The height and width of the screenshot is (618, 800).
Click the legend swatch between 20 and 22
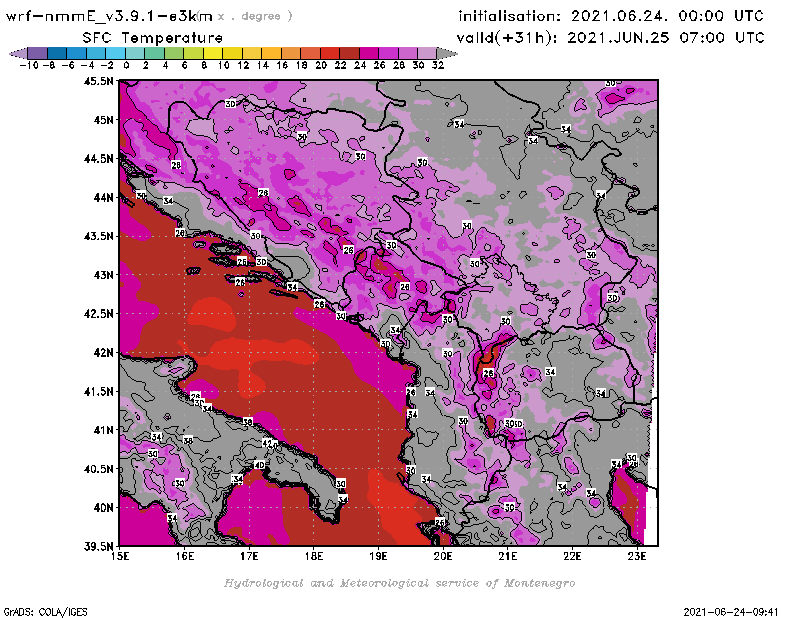click(330, 53)
